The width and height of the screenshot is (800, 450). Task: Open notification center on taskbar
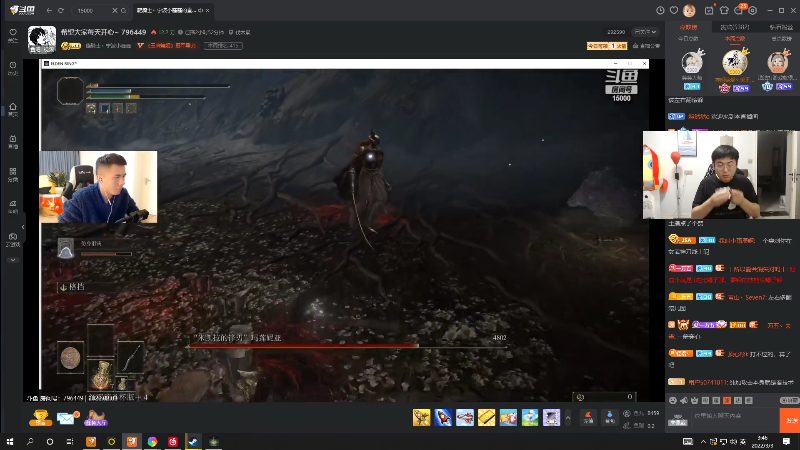tap(786, 442)
